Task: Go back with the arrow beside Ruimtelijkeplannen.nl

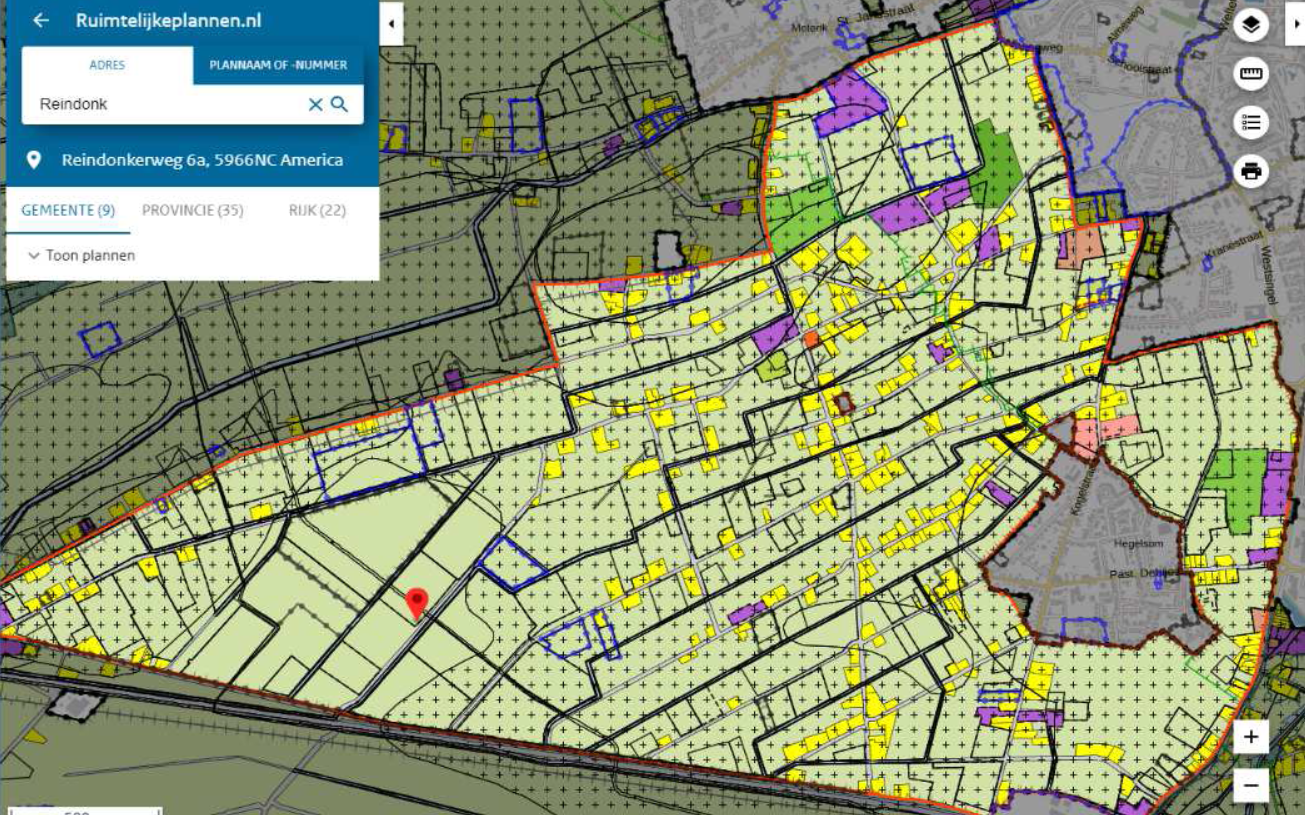Action: click(x=41, y=20)
